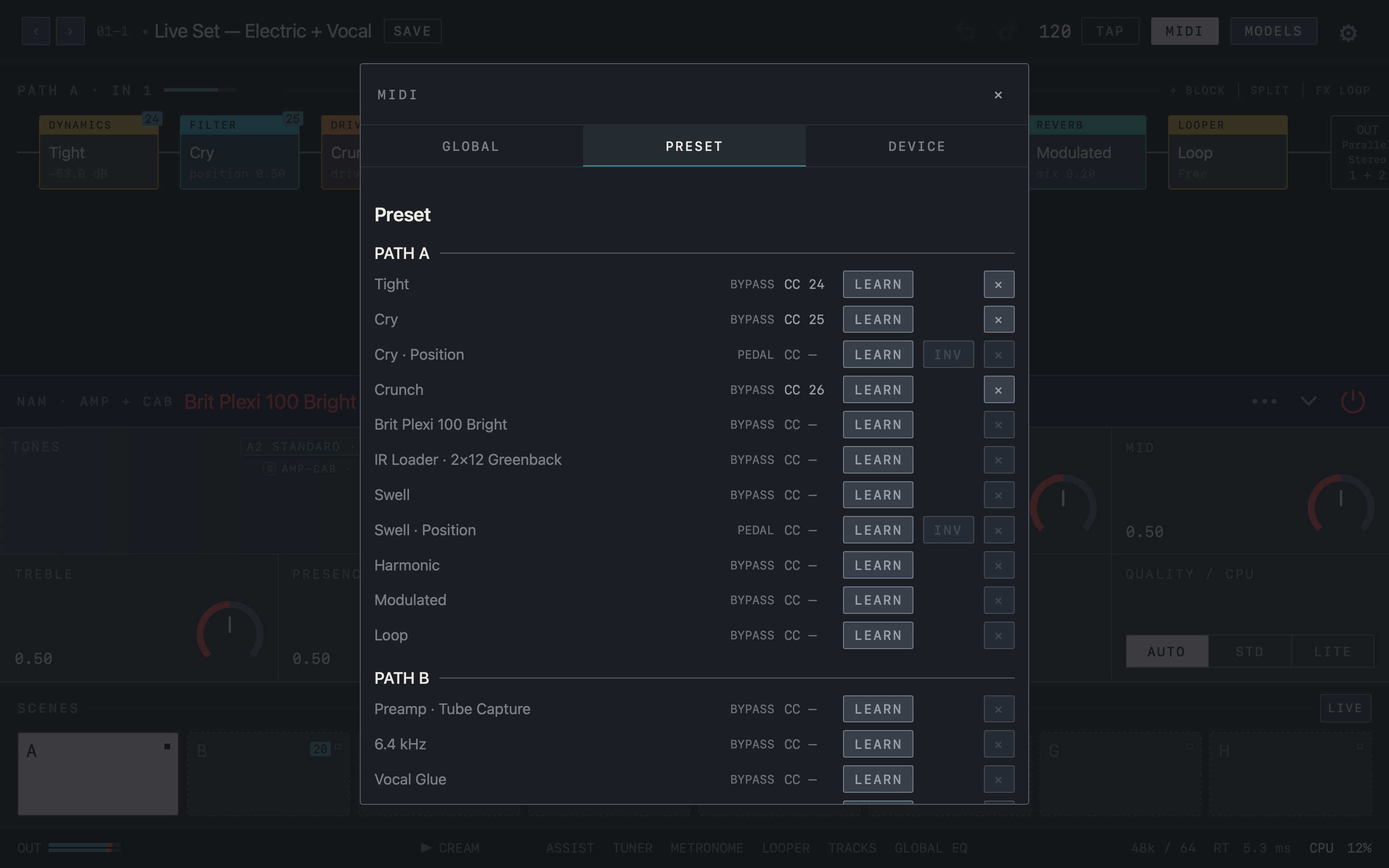Select scene A tile
The width and height of the screenshot is (1389, 868).
pos(98,773)
